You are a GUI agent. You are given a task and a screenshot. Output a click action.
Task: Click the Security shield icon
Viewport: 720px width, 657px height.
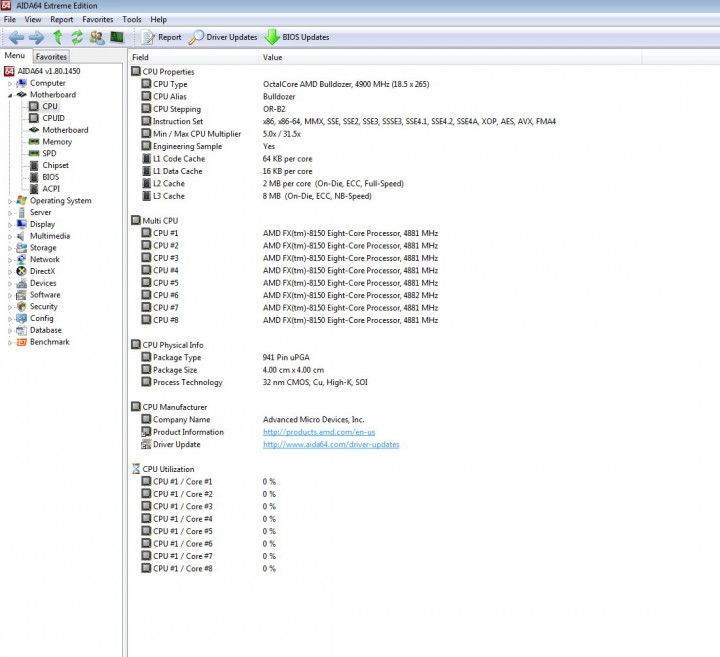click(x=21, y=306)
